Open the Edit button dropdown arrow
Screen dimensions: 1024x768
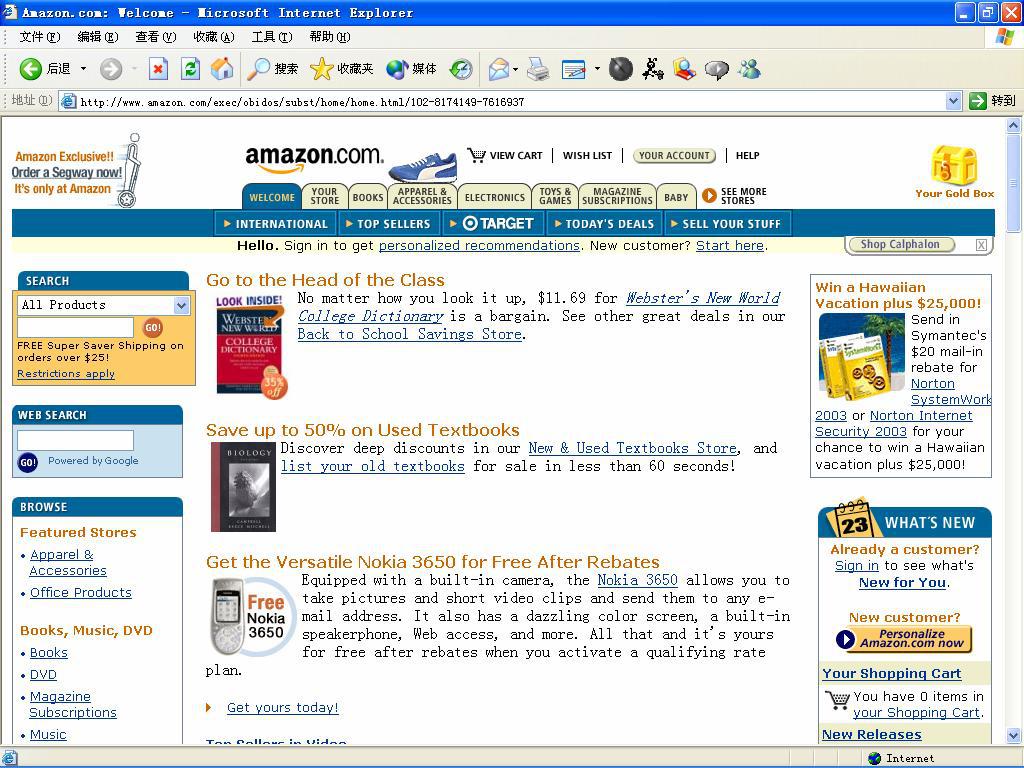[x=597, y=69]
